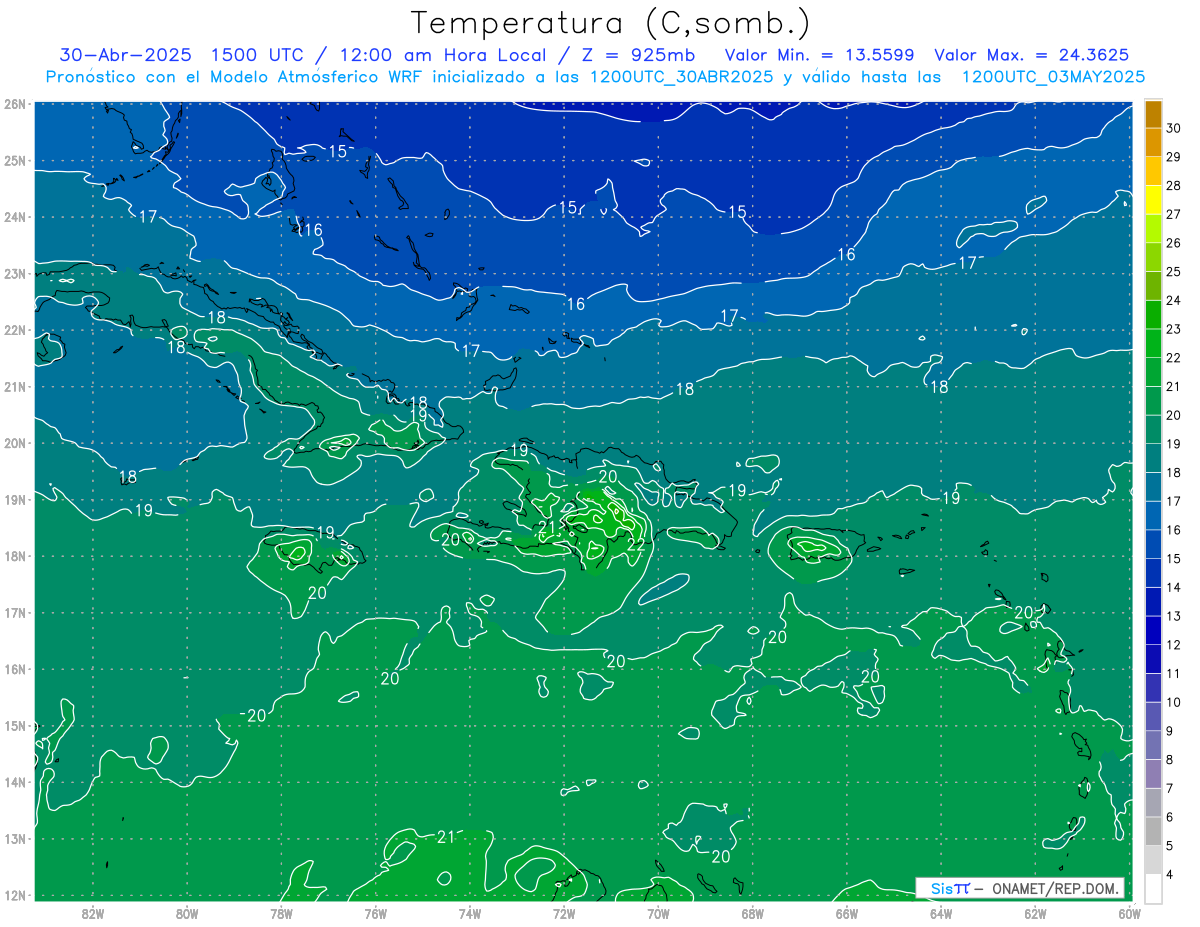
Task: Select the "22N" latitude axis label
Action: 15,330
